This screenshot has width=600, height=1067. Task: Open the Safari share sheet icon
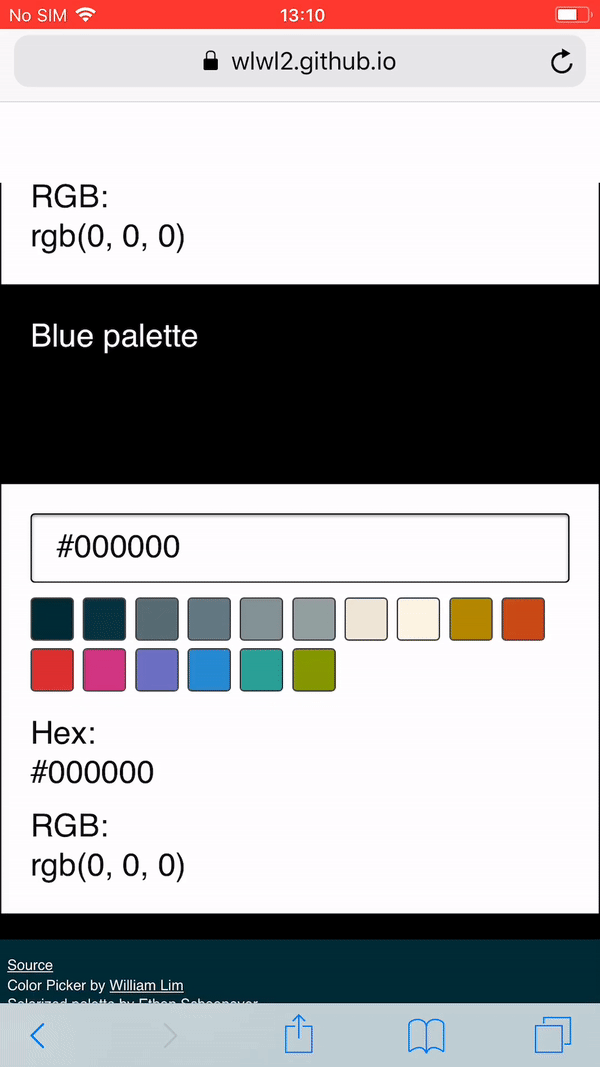pos(299,1034)
